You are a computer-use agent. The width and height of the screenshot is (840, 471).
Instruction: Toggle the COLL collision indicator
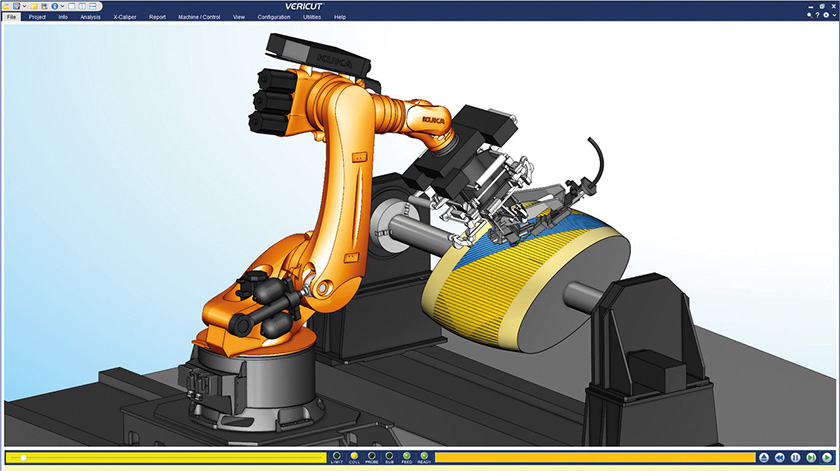pyautogui.click(x=353, y=456)
